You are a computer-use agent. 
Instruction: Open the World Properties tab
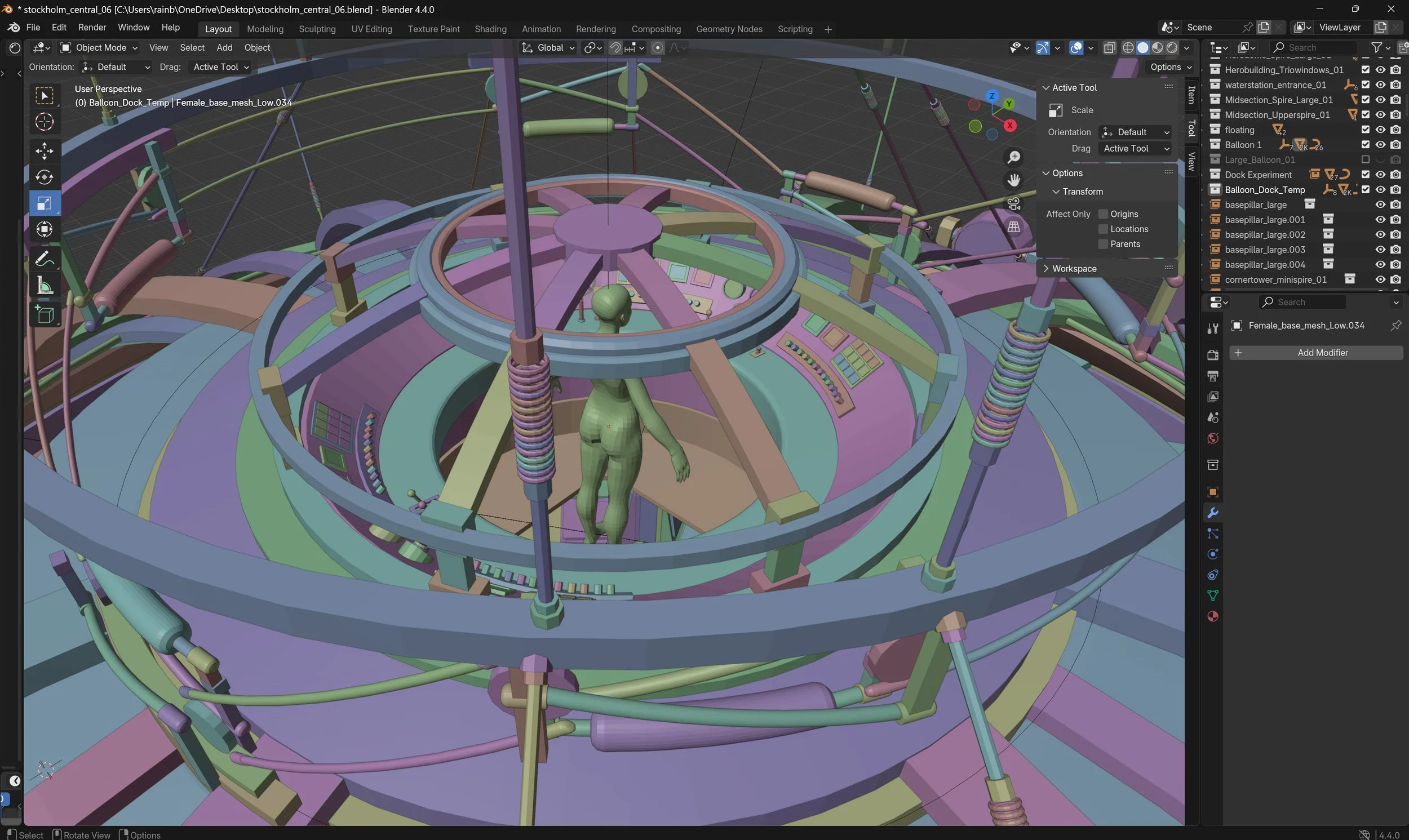click(1212, 438)
